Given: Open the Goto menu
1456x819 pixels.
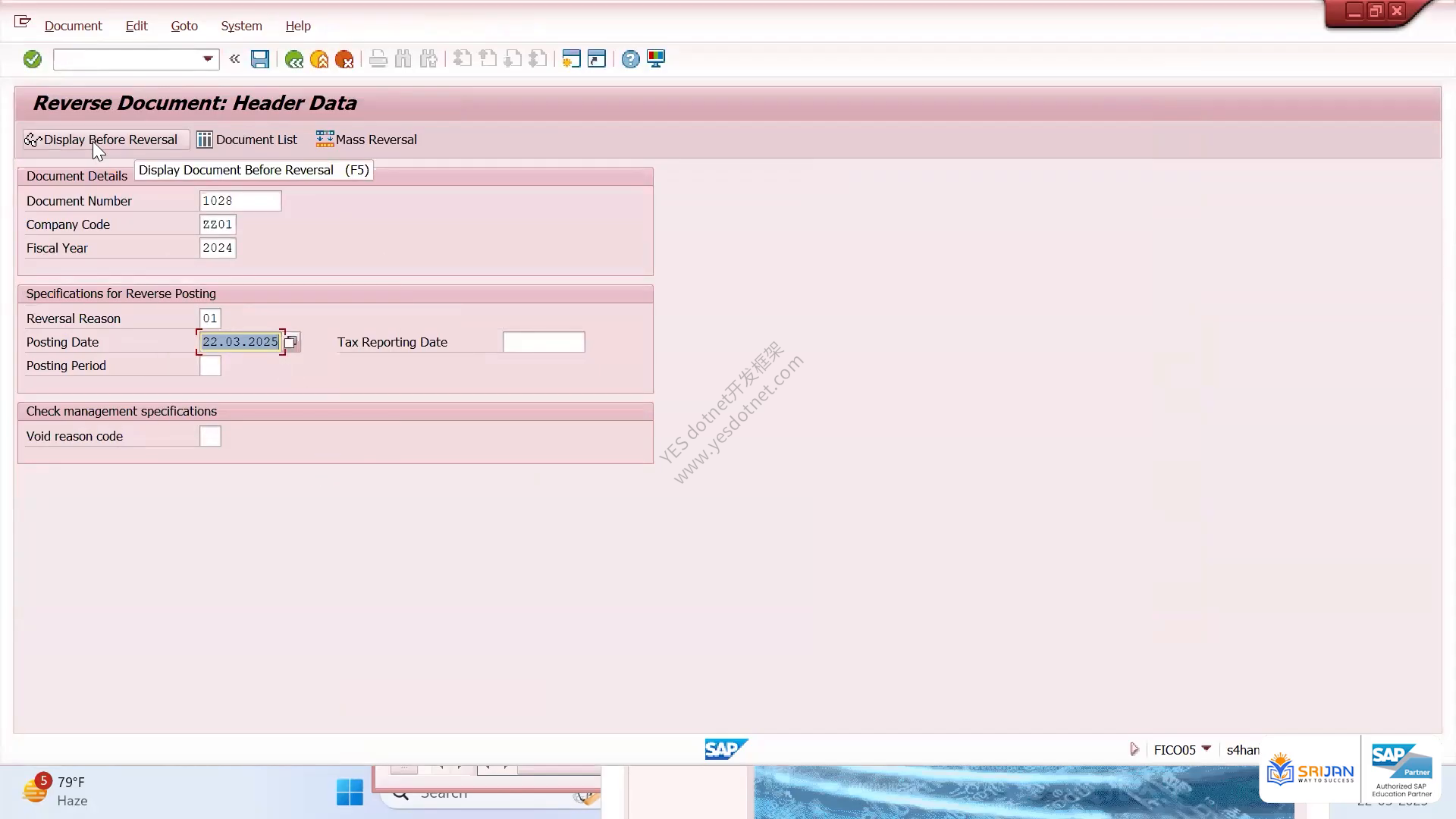Looking at the screenshot, I should tap(184, 26).
